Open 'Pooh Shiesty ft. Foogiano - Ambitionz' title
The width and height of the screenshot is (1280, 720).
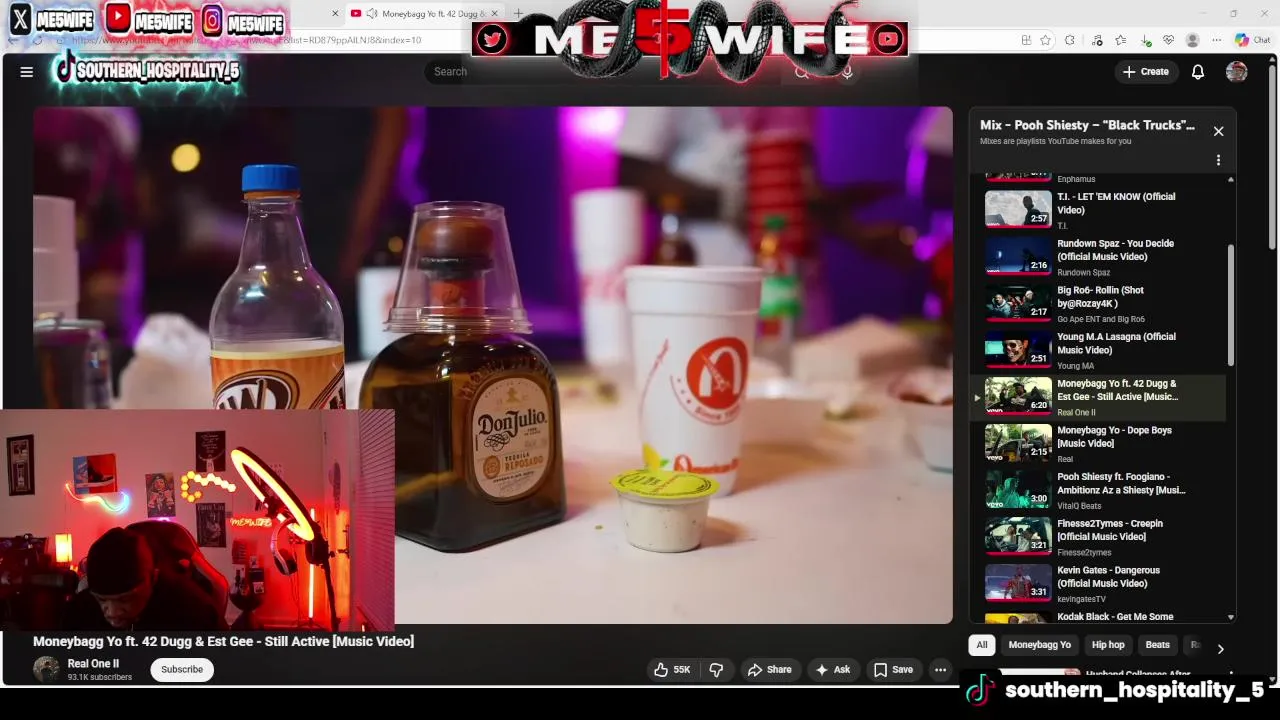1121,484
